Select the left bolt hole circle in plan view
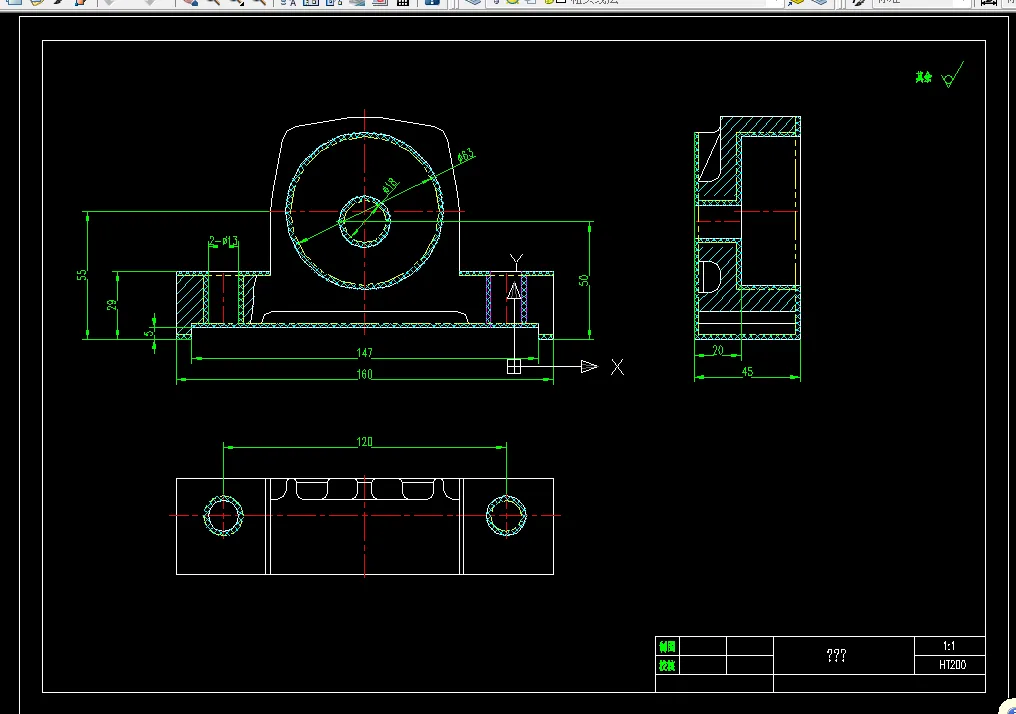Viewport: 1016px width, 714px height. tap(224, 516)
